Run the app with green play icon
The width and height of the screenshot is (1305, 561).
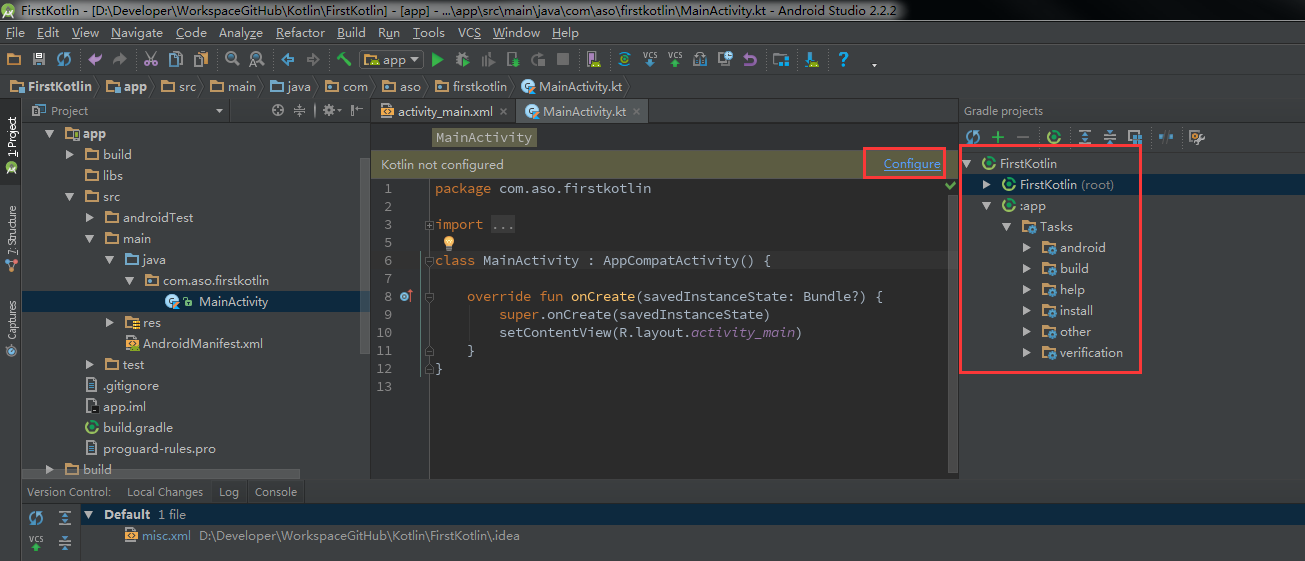(x=437, y=60)
